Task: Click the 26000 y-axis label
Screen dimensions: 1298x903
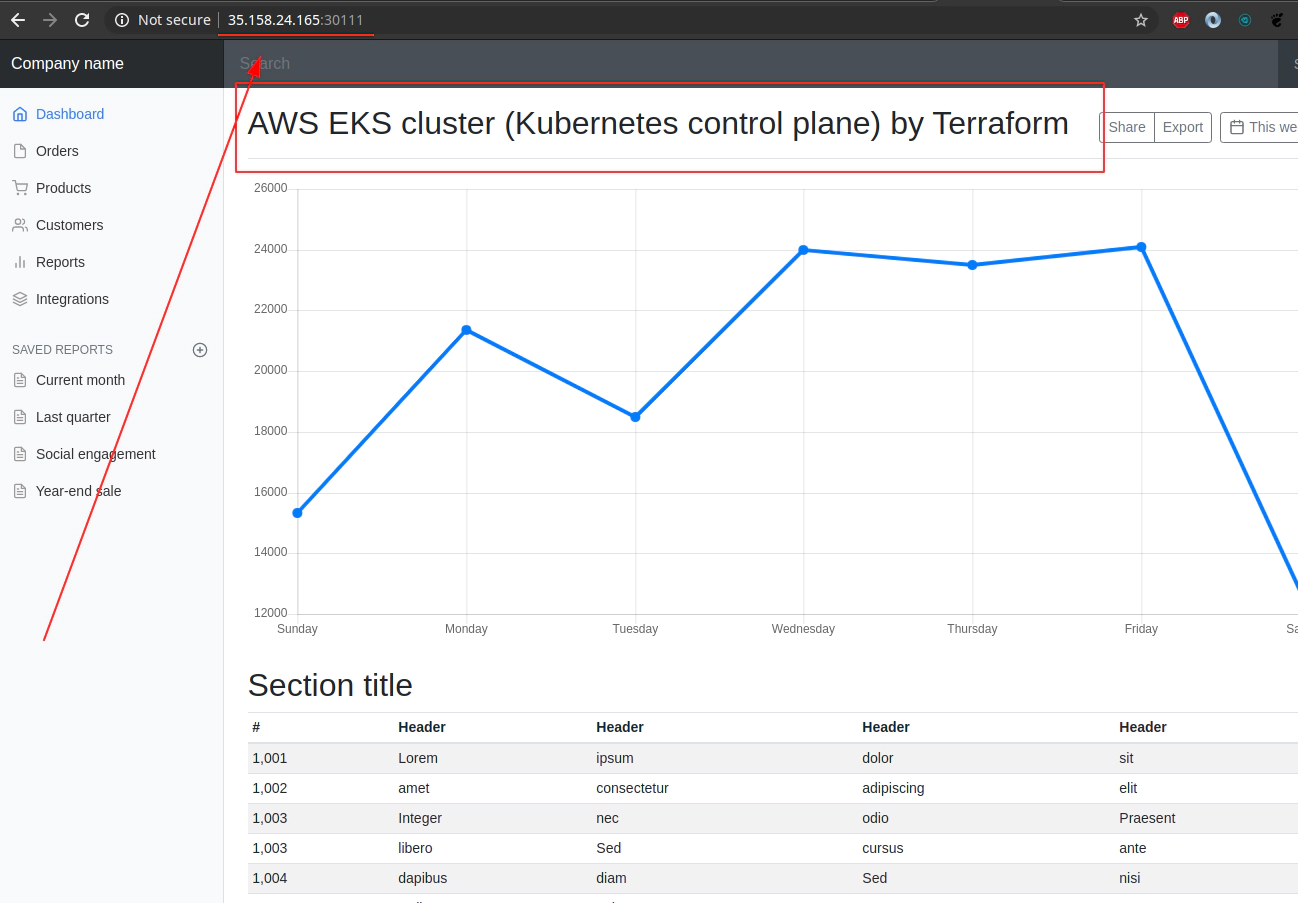Action: click(270, 188)
